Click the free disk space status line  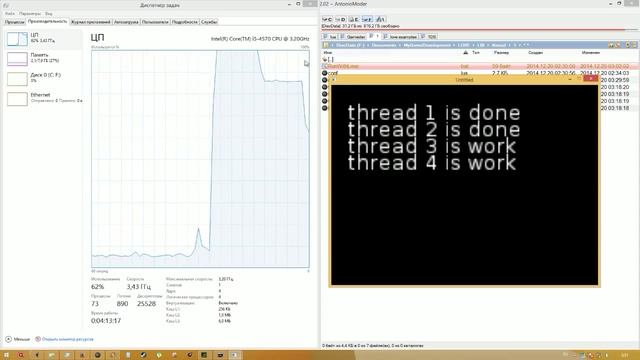(x=361, y=26)
